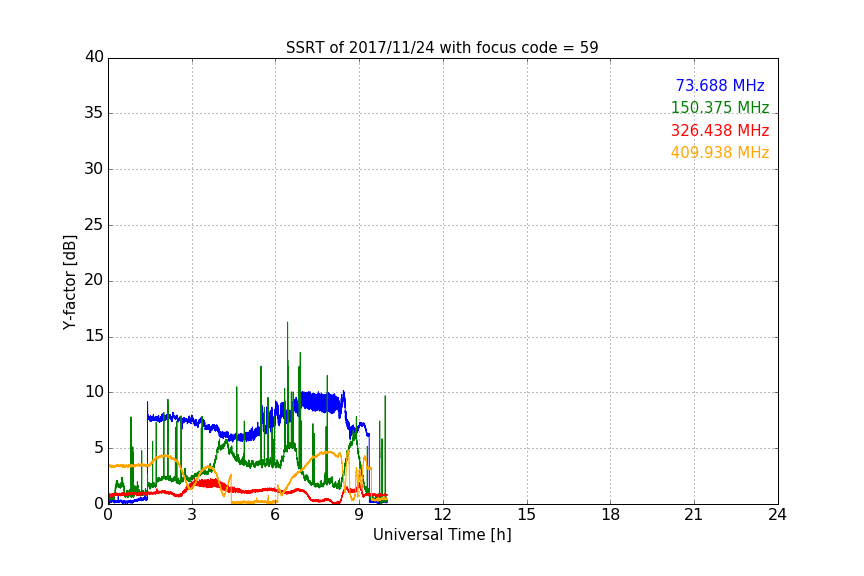Click the y-axis tick label 25
Viewport: 864px width, 576px height.
[x=94, y=225]
